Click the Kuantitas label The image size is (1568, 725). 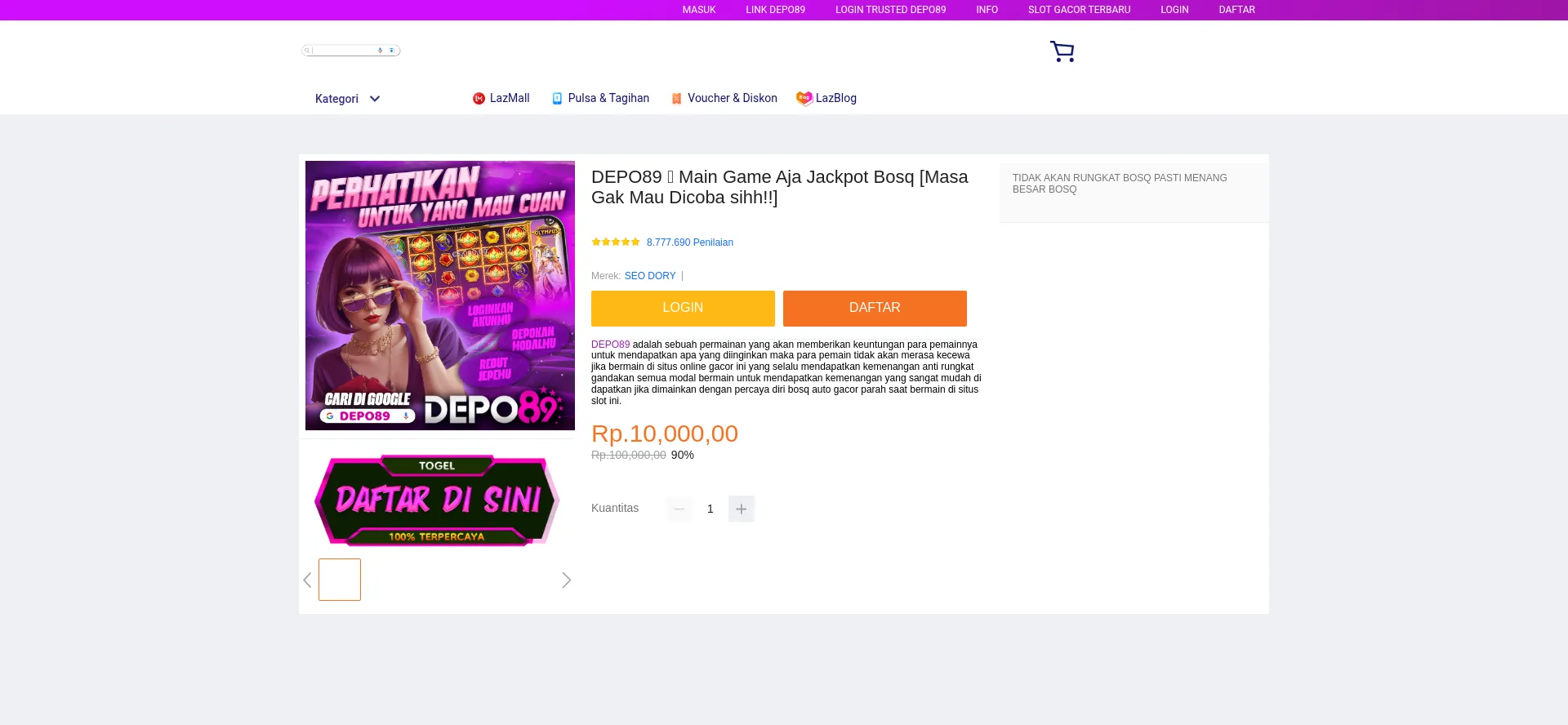tap(615, 508)
